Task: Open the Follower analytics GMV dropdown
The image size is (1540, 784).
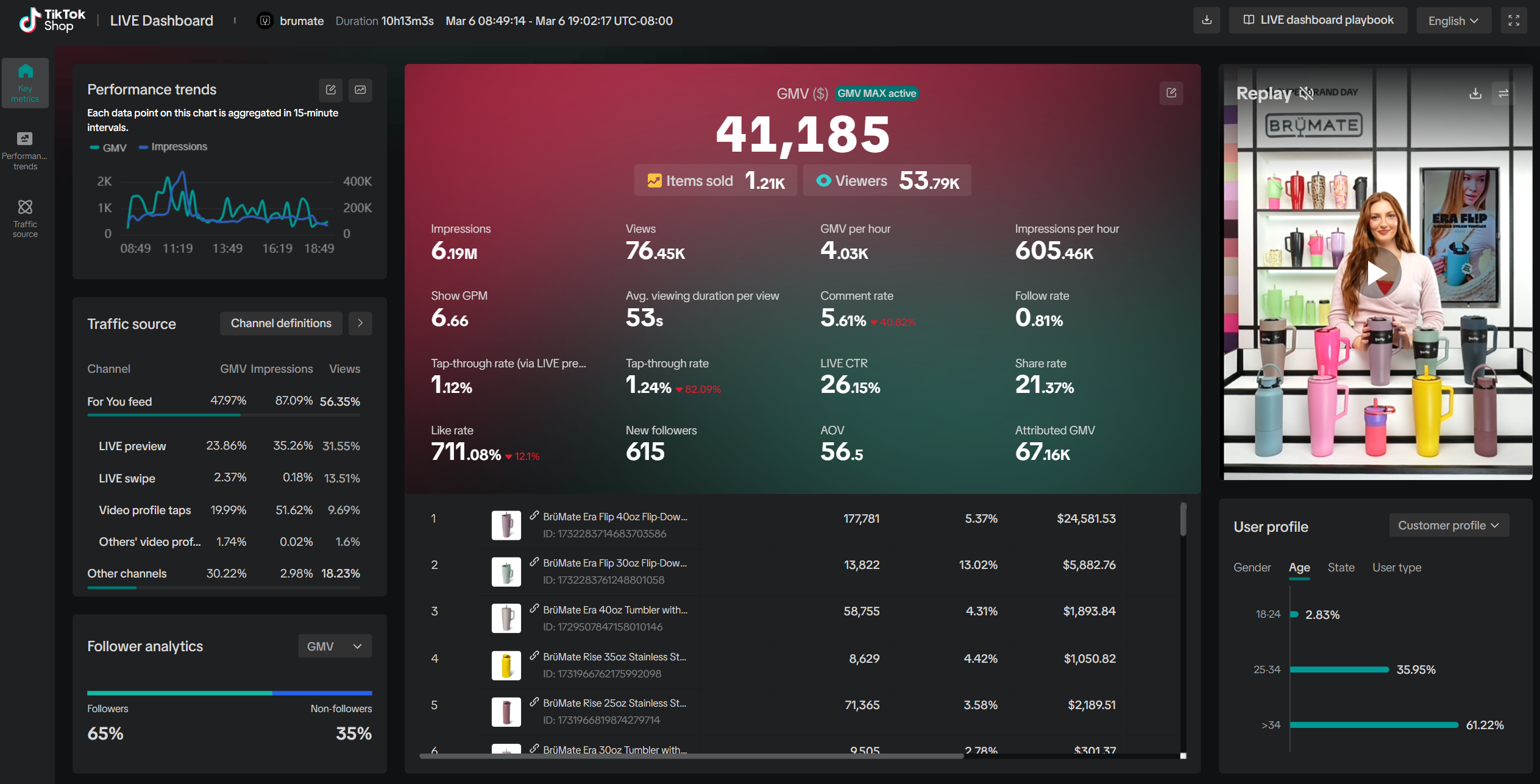Action: 335,646
